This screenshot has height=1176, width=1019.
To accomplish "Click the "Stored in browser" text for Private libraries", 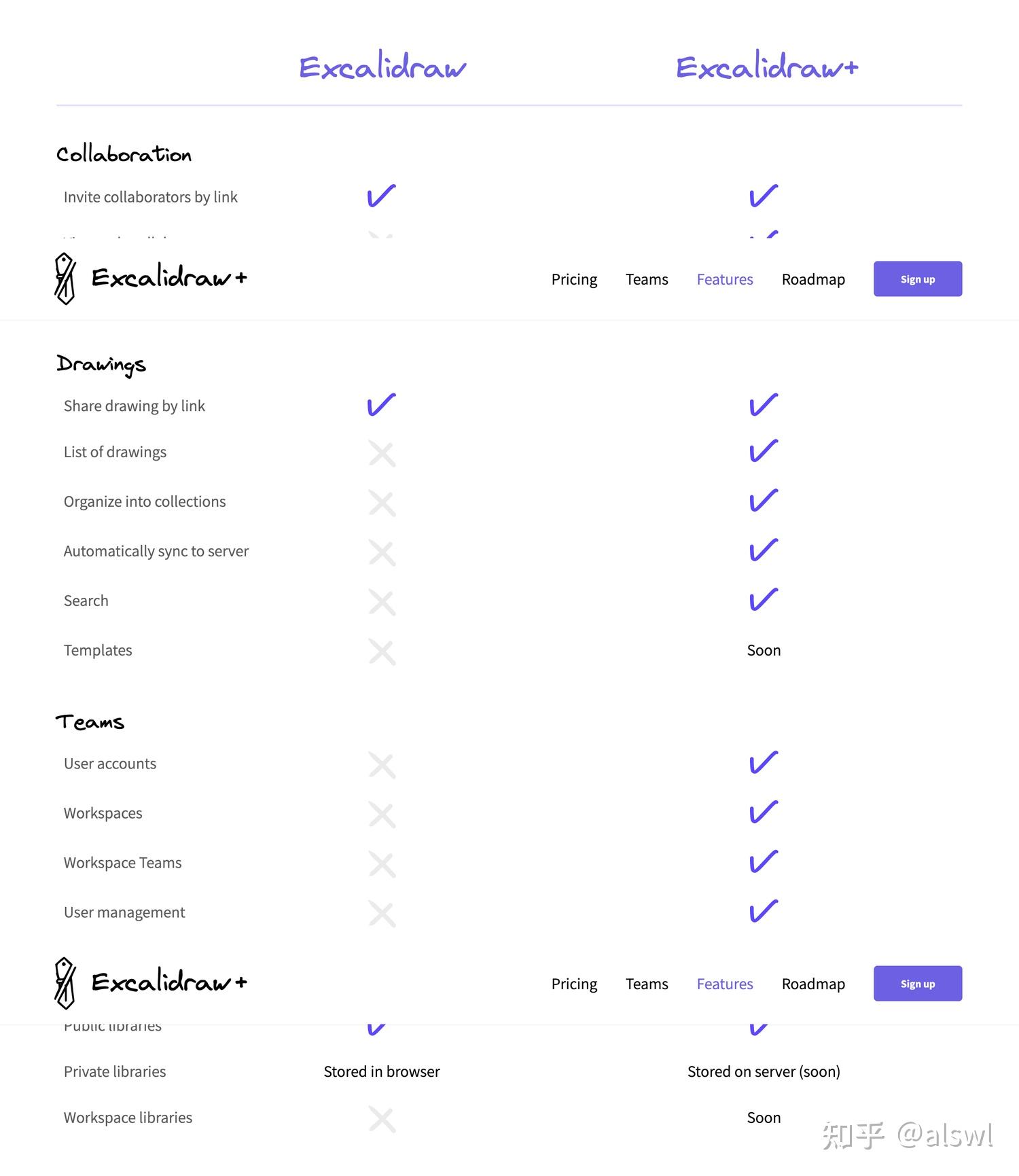I will point(382,1071).
